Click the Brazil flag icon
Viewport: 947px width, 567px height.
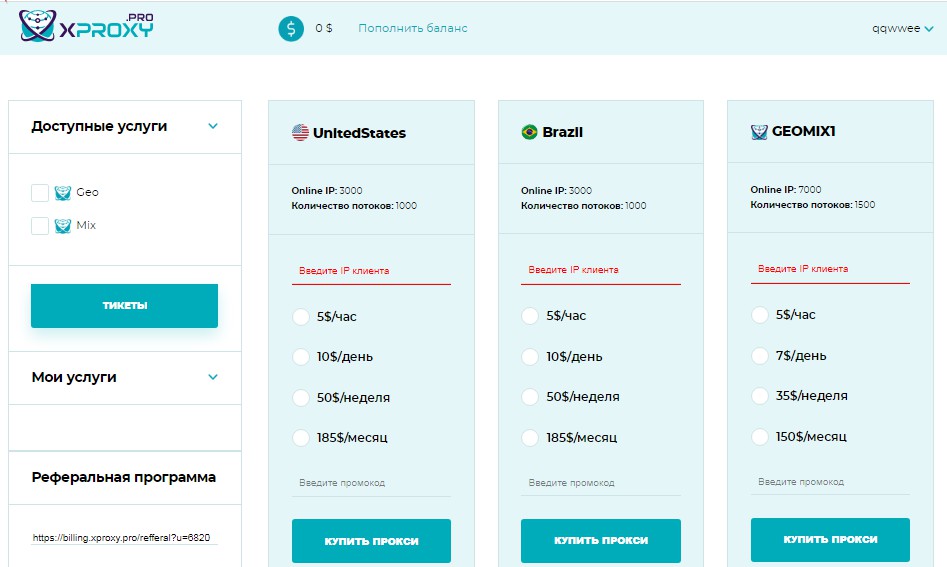(x=529, y=132)
